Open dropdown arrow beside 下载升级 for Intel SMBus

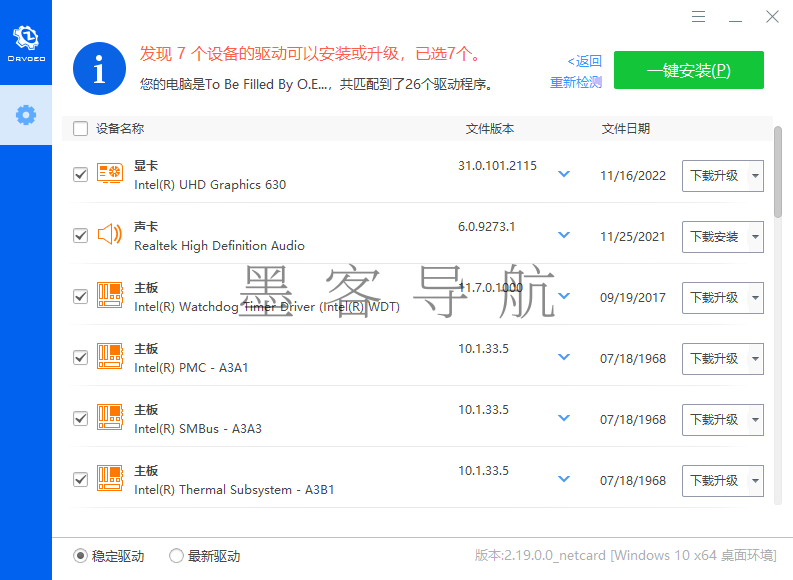tap(755, 420)
